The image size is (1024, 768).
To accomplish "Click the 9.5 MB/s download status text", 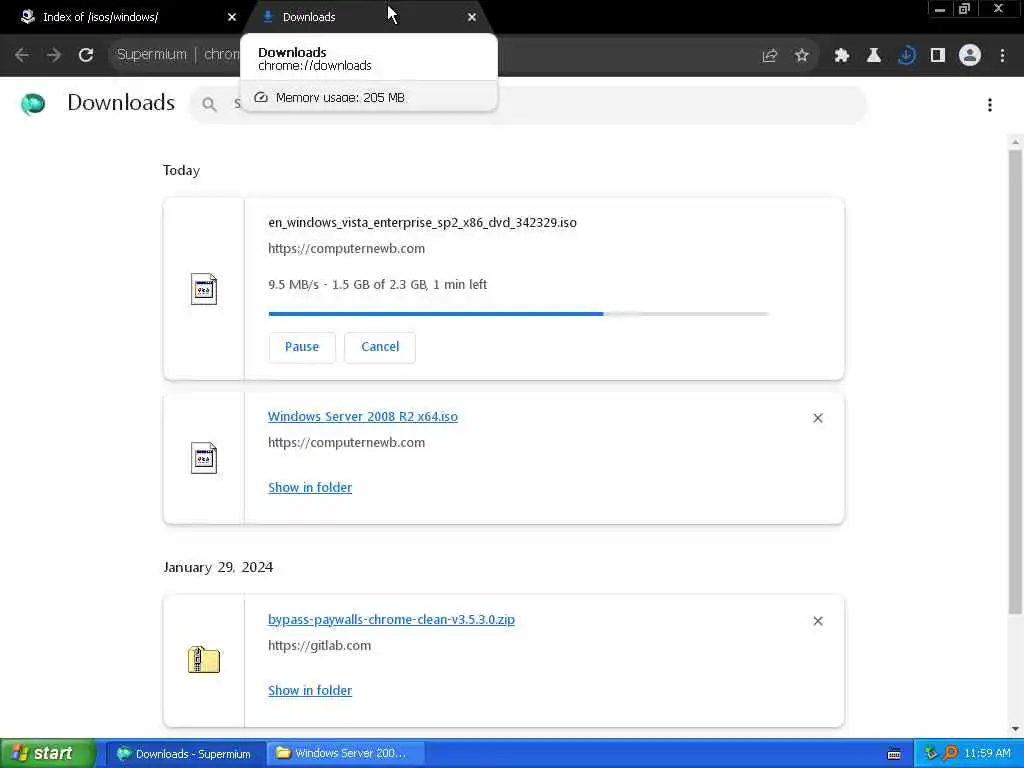I will (377, 285).
